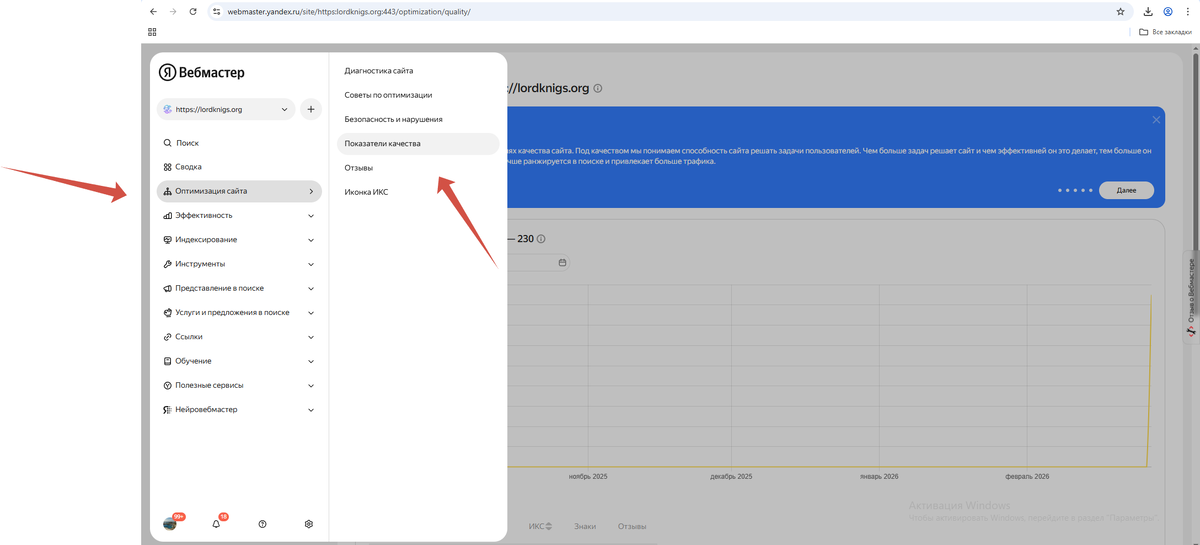Click the Обучение book icon
The image size is (1200, 545).
(167, 361)
